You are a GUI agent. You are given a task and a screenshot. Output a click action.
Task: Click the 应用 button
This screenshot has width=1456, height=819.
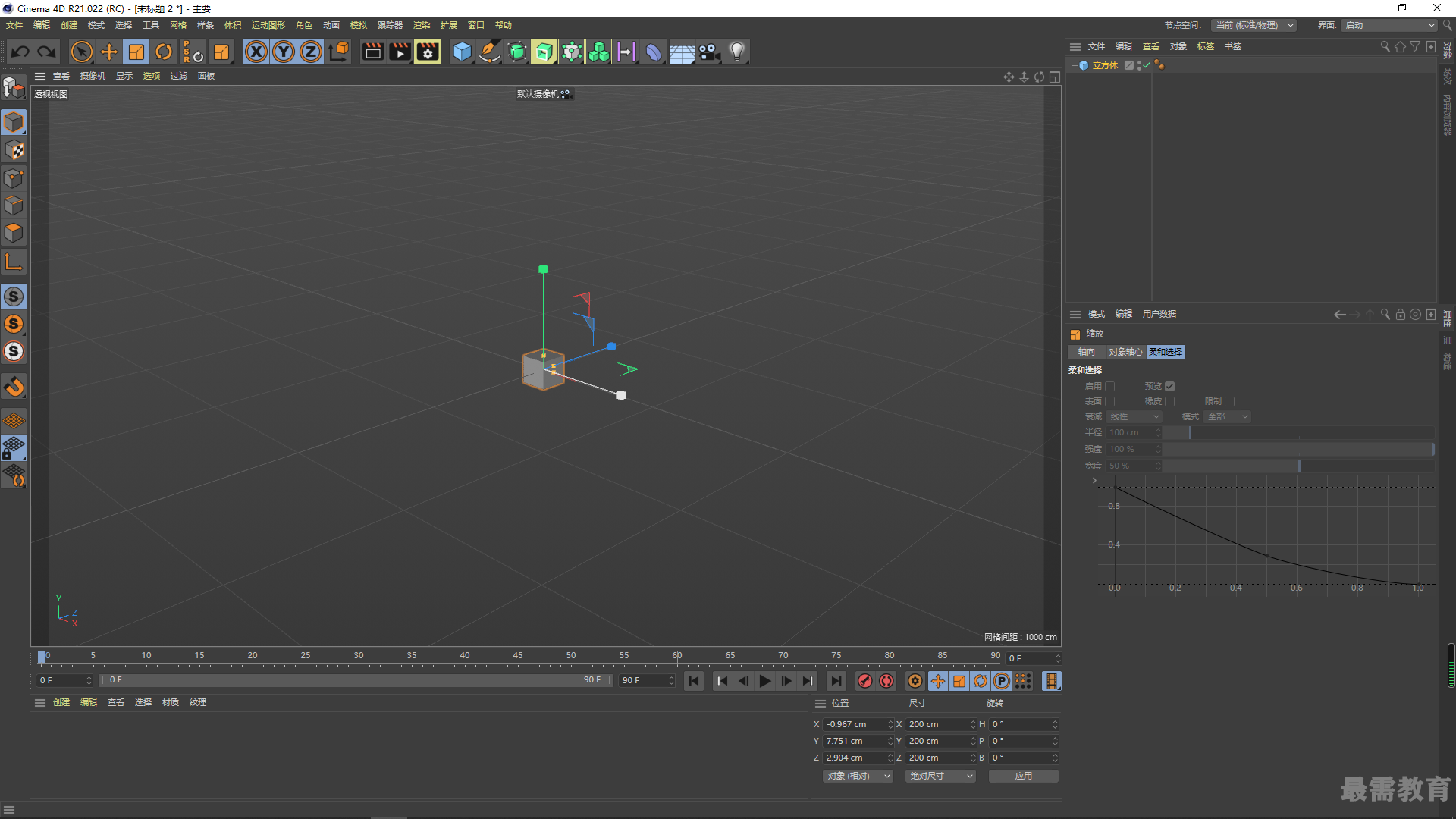click(1024, 776)
